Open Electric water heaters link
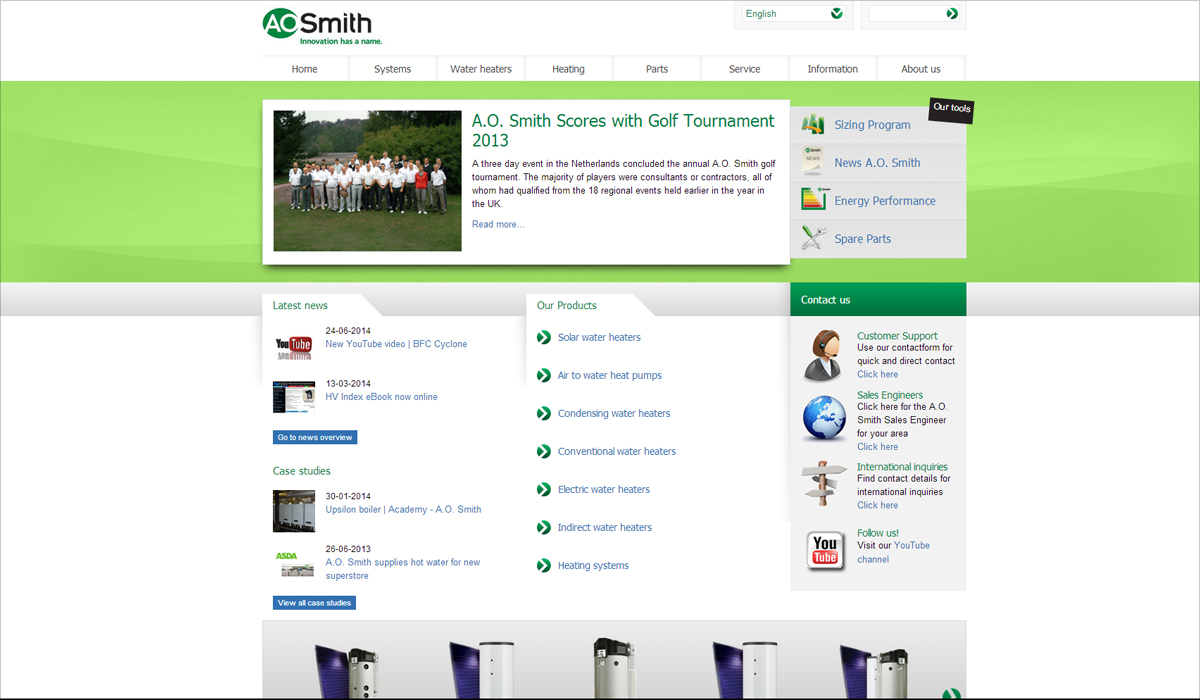This screenshot has width=1200, height=700. point(604,490)
